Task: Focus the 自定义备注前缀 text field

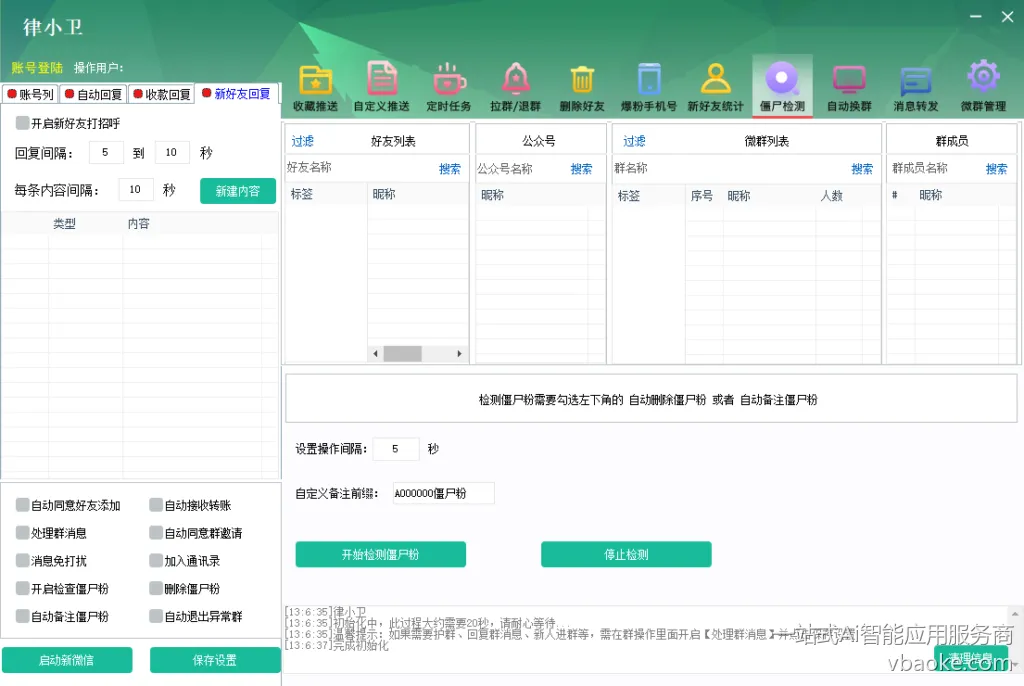Action: [443, 493]
